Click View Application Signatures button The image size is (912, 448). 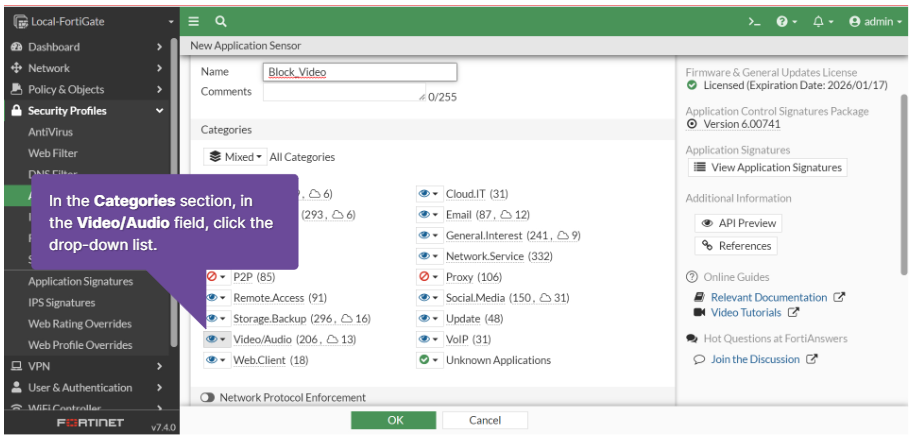(768, 168)
